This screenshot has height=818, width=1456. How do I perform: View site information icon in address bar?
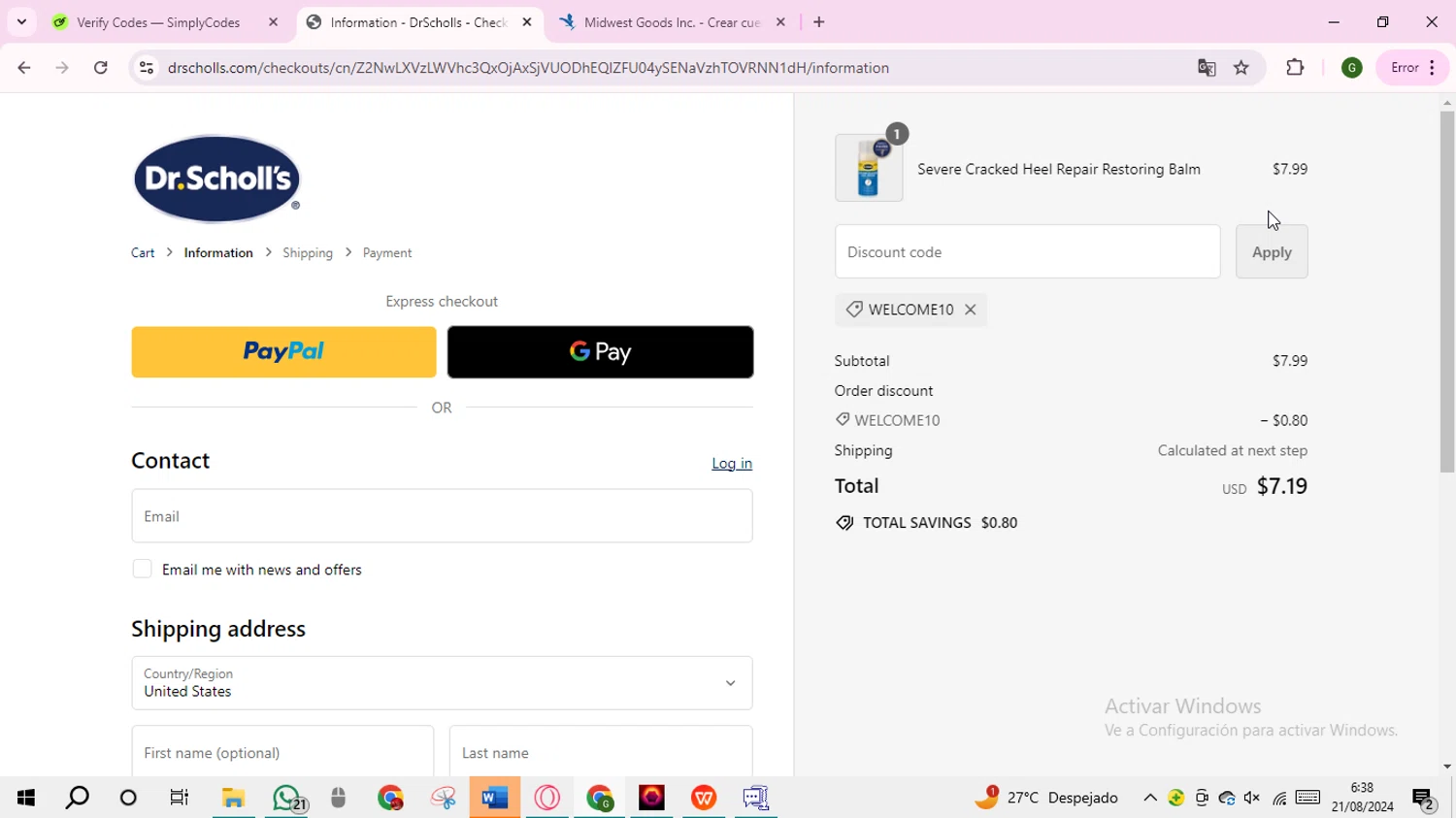[147, 68]
